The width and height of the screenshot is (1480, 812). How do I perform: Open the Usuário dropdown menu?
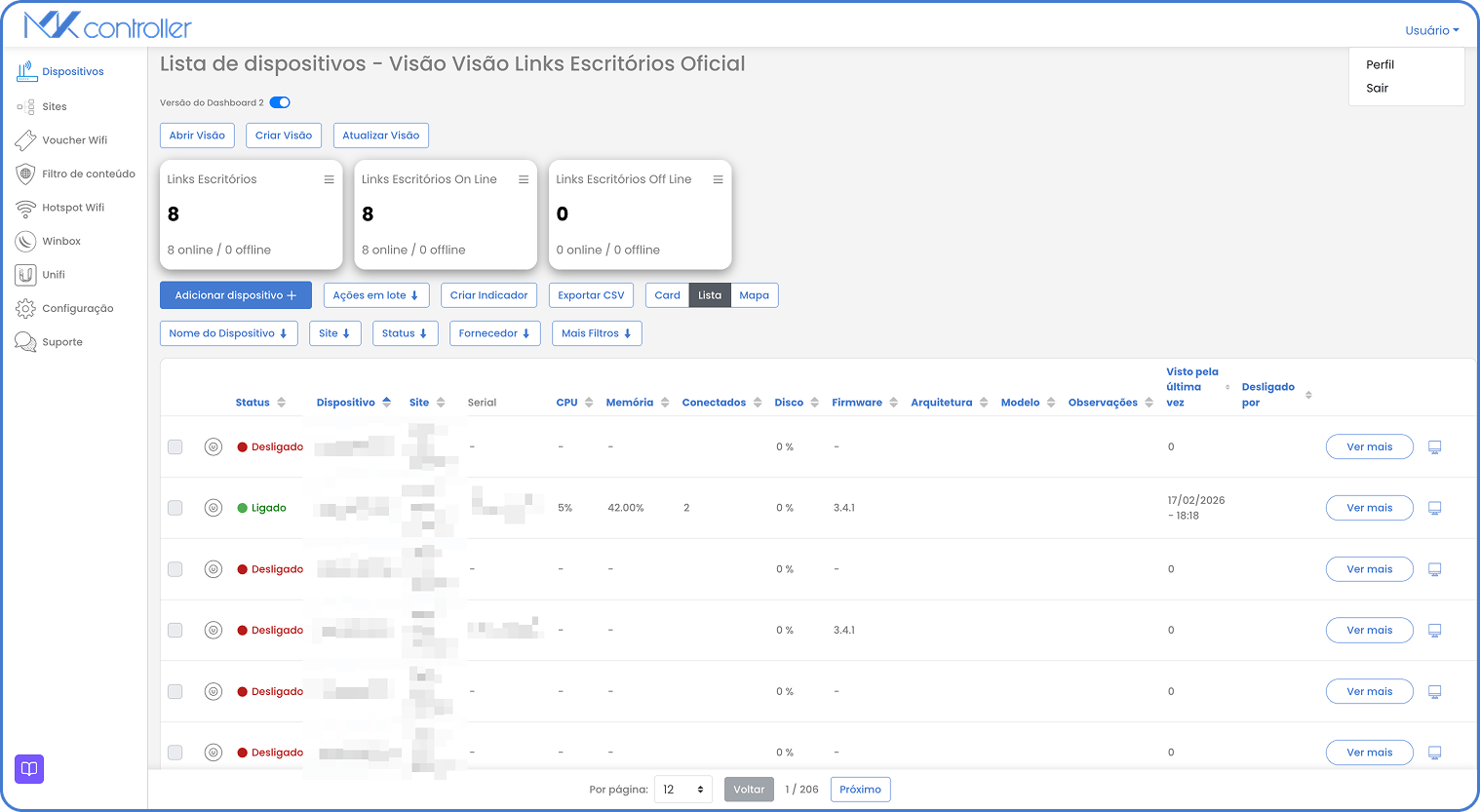[1430, 30]
